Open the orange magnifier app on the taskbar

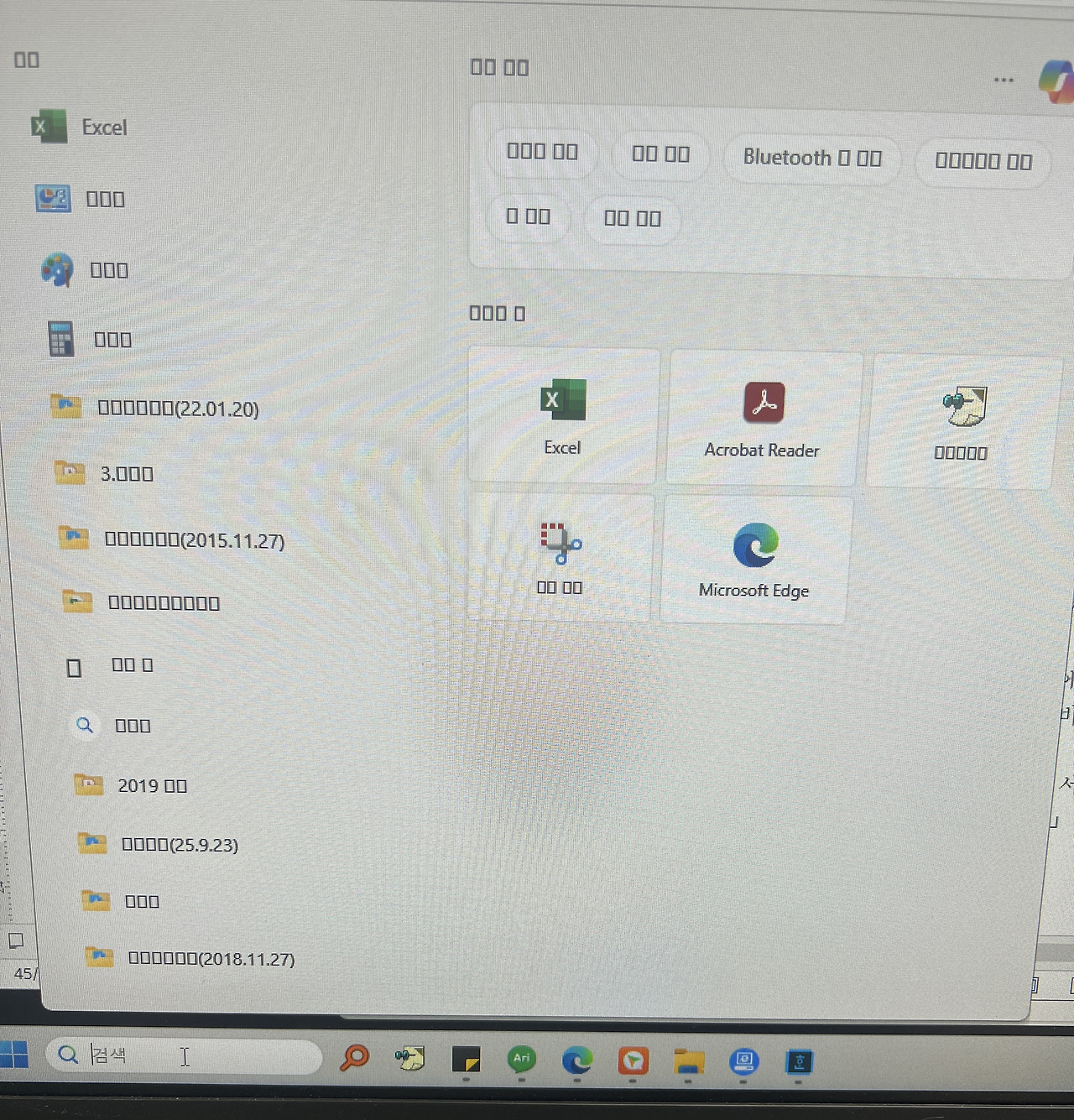(354, 1058)
